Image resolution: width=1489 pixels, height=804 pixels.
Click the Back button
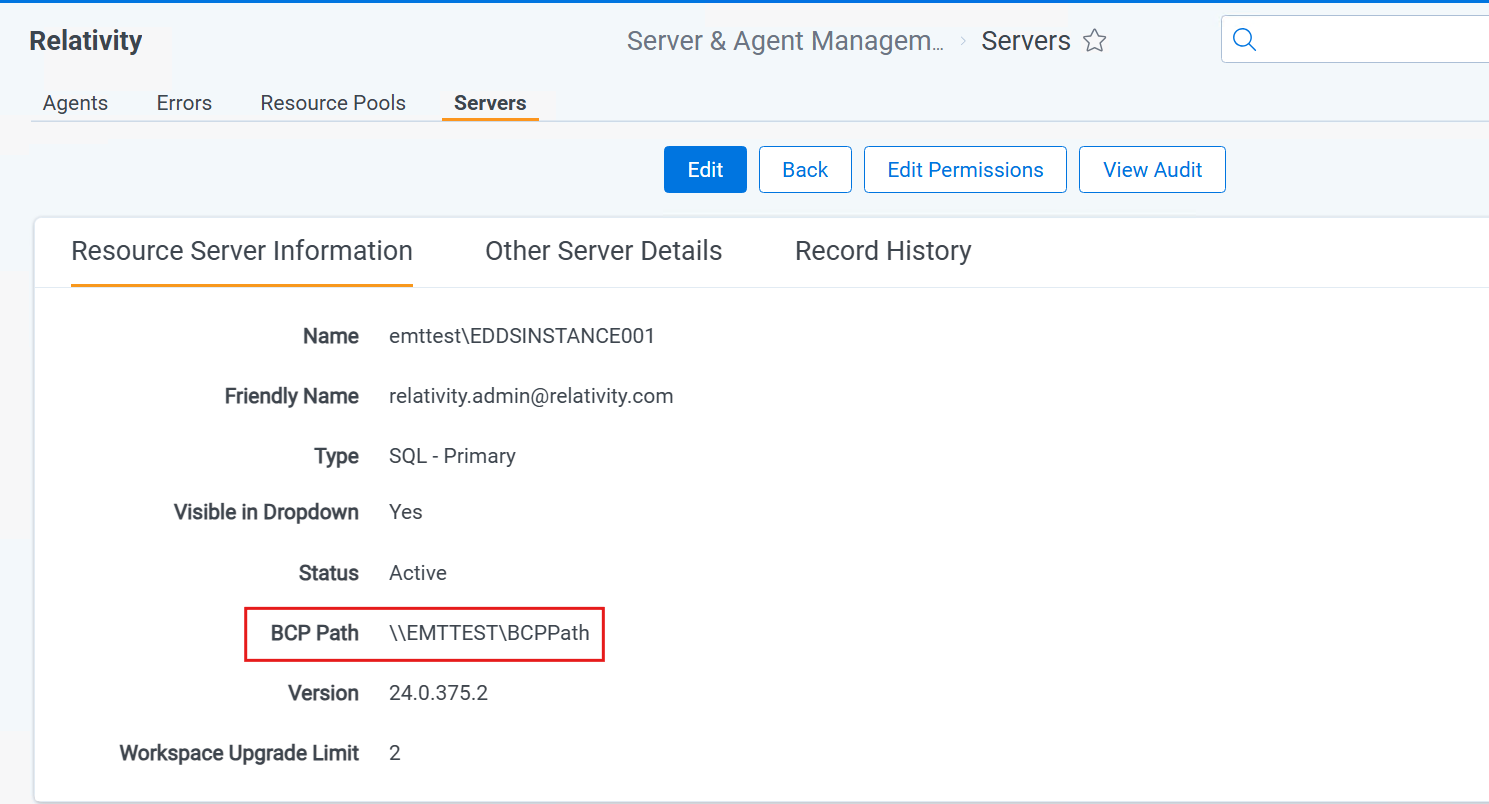point(805,170)
